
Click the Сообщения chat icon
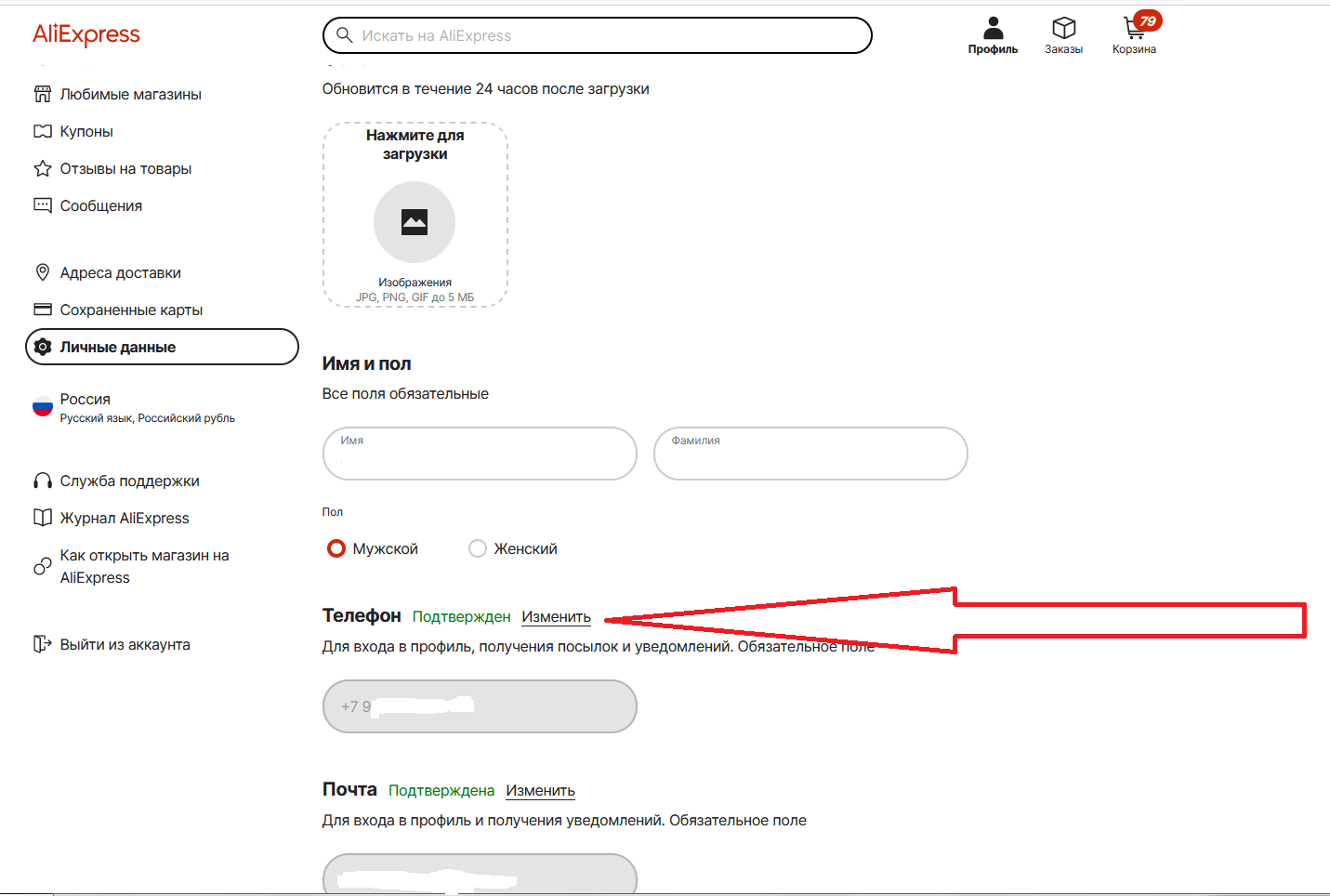click(43, 205)
